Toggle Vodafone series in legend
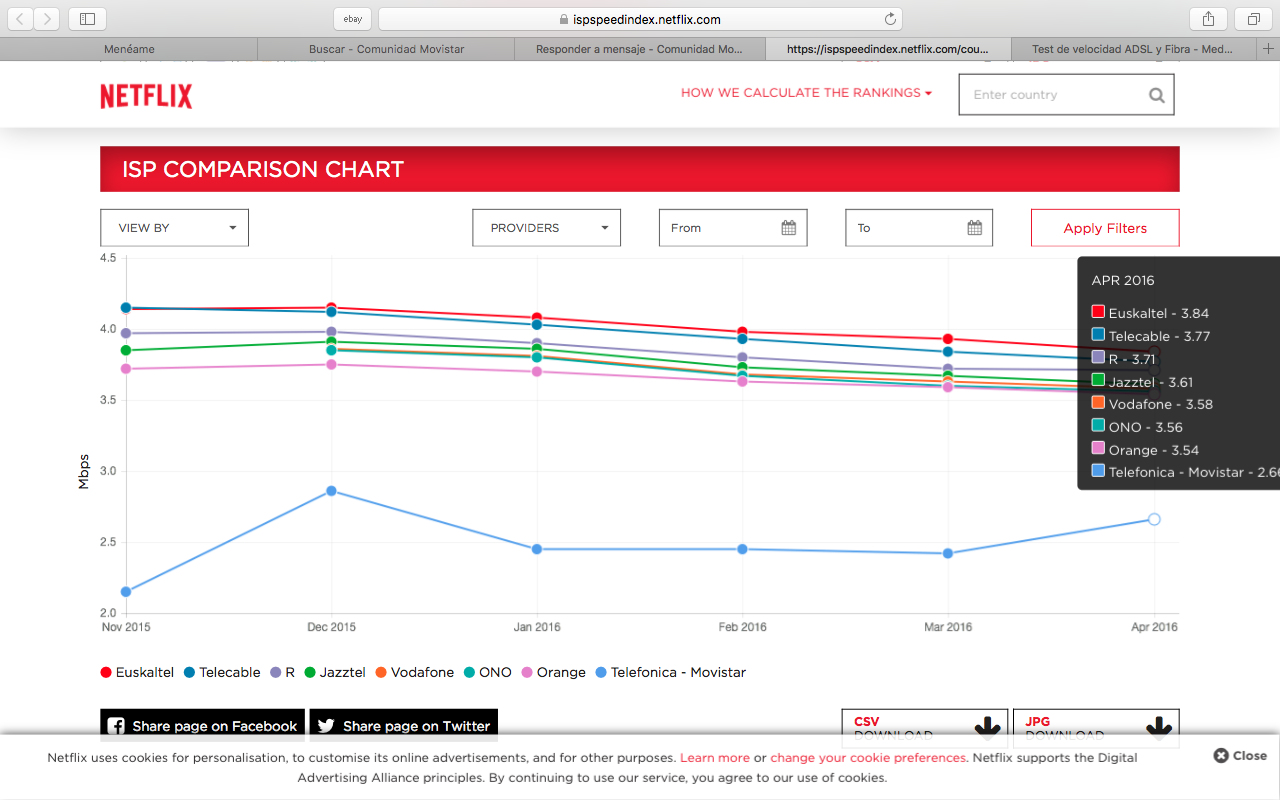Viewport: 1280px width, 800px height. [415, 672]
